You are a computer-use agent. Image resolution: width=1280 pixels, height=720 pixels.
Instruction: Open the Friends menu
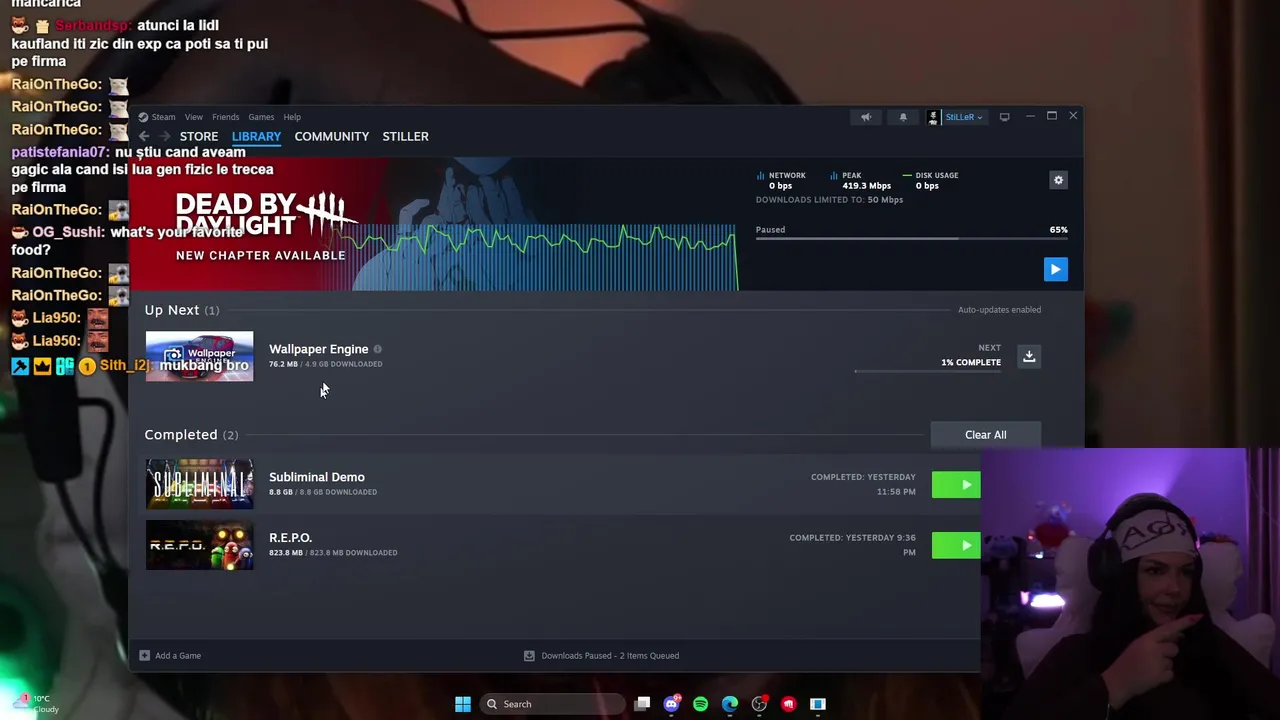tap(225, 117)
